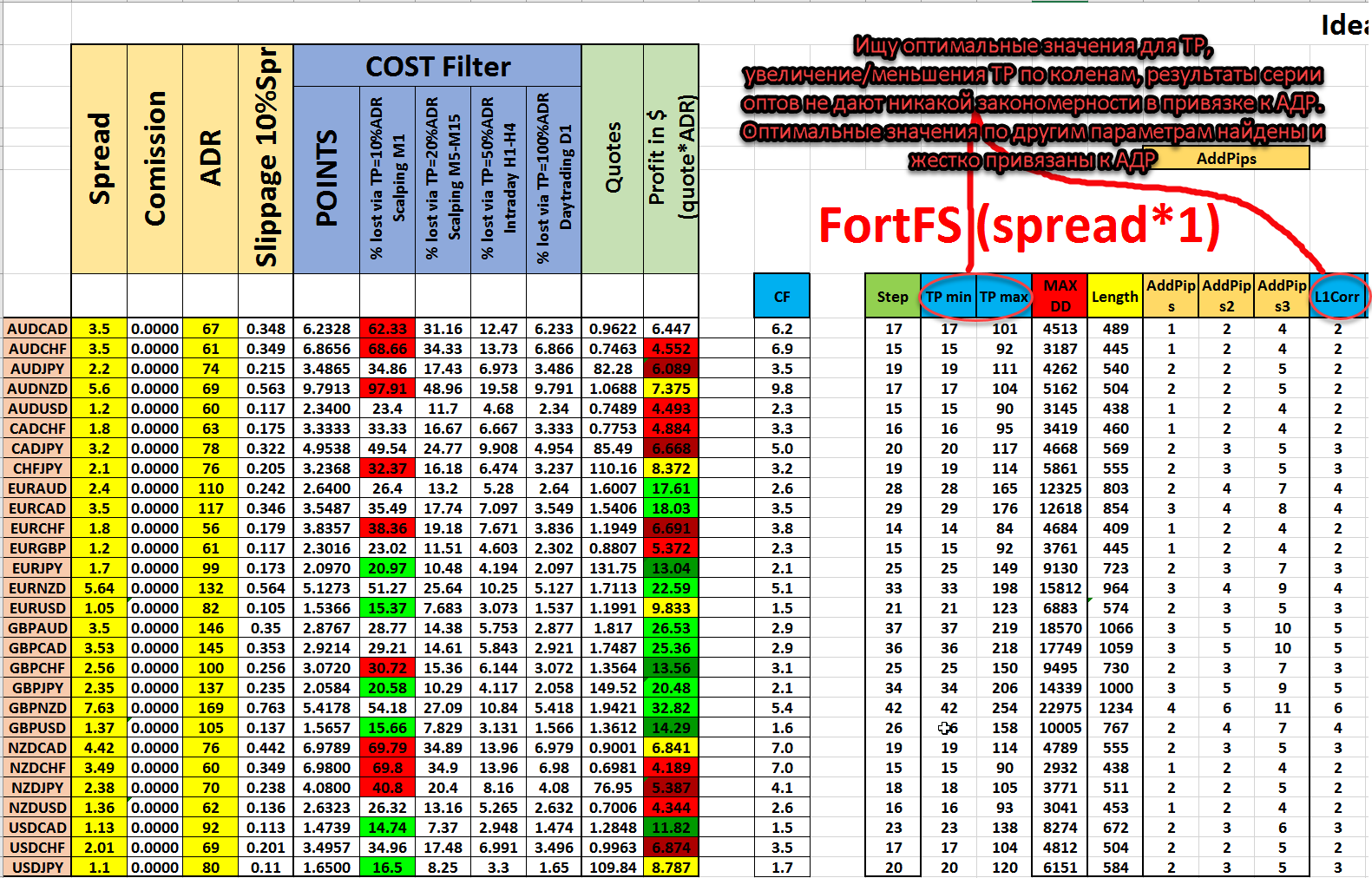Click the GBPCAD TP max 218 cell
Viewport: 1372px width, 878px height.
click(x=1004, y=648)
